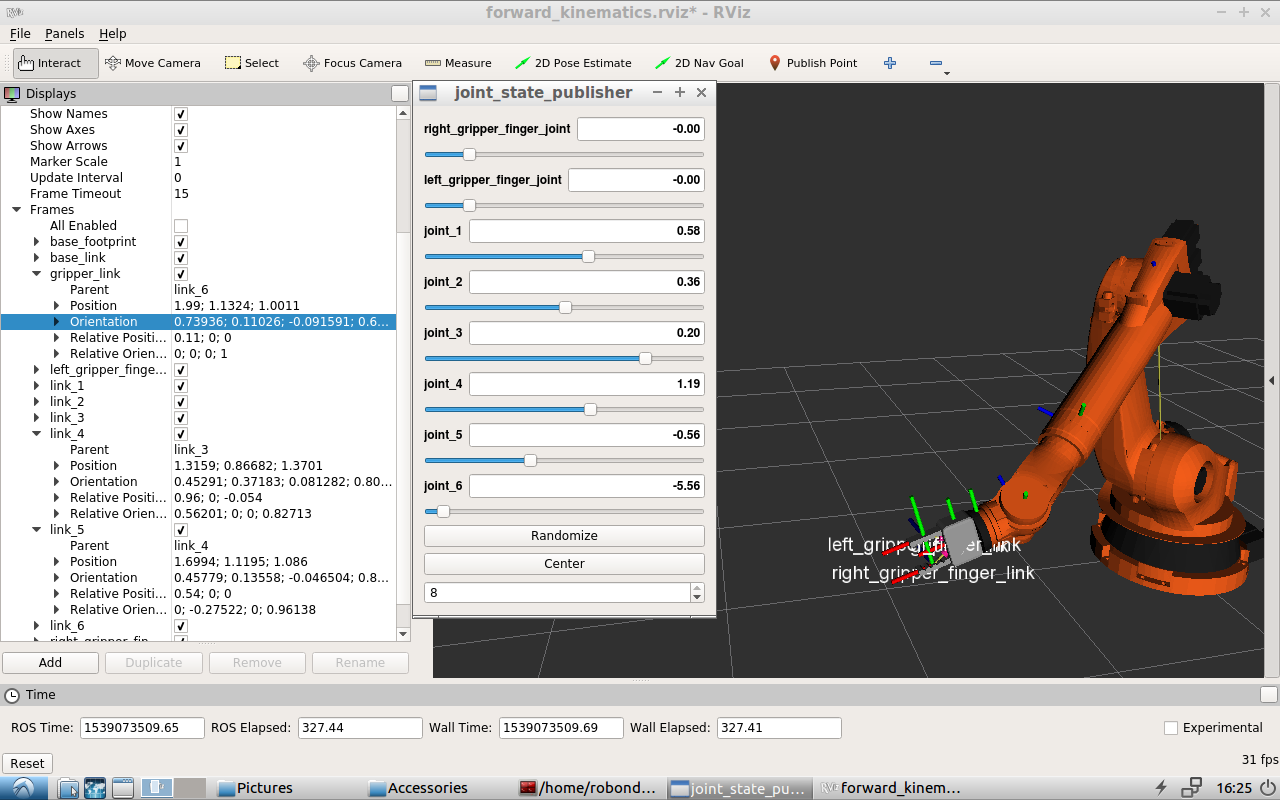
Task: Expand the base_link frame
Action: click(x=36, y=258)
